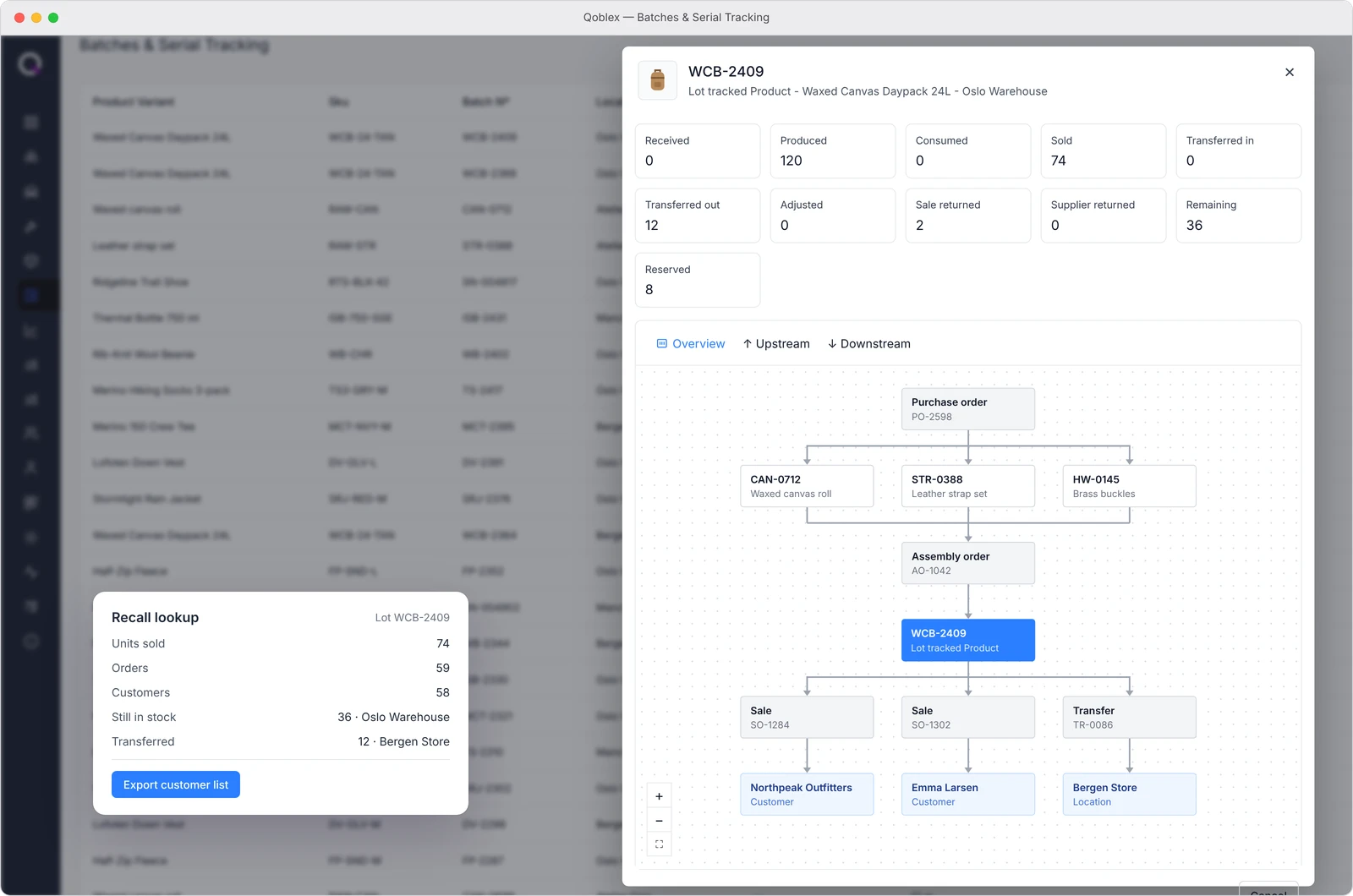Click the Supplier returned stat card

click(1104, 216)
